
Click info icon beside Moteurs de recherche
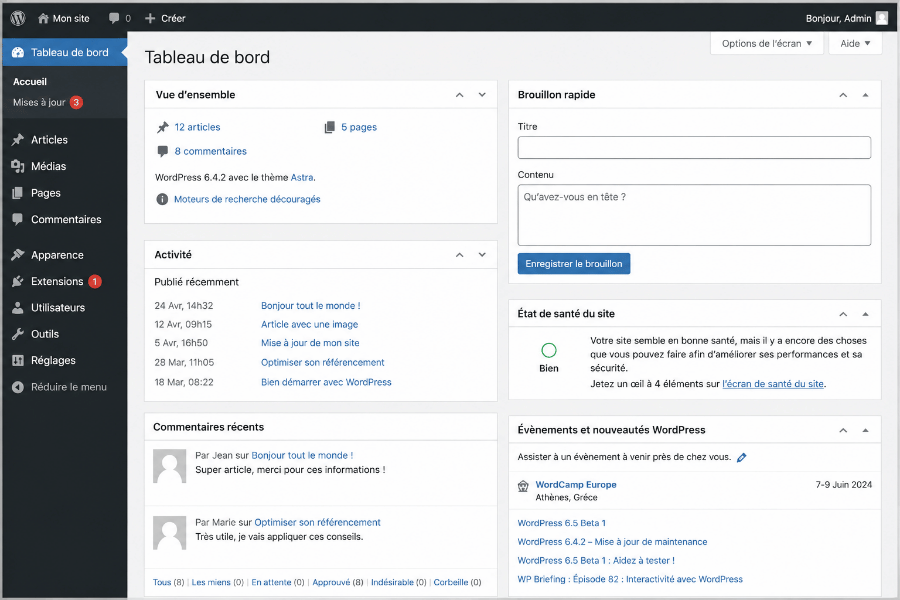coord(162,199)
